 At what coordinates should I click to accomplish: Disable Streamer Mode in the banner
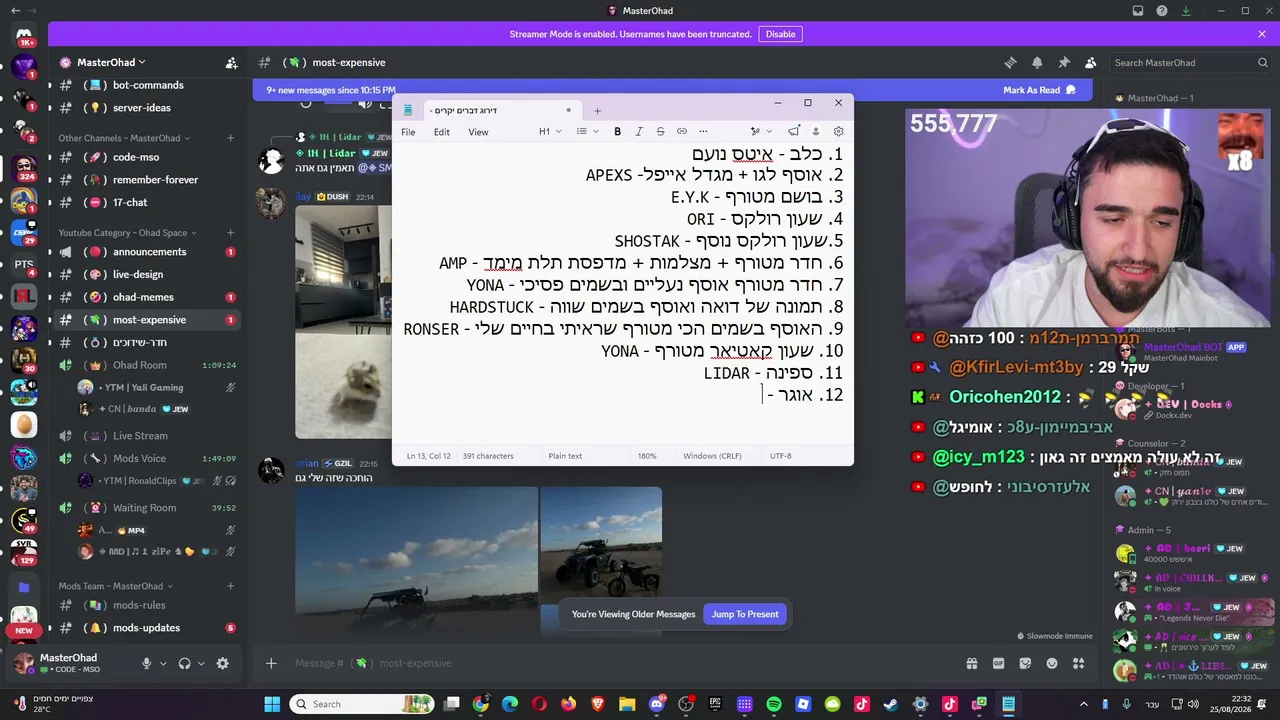780,34
